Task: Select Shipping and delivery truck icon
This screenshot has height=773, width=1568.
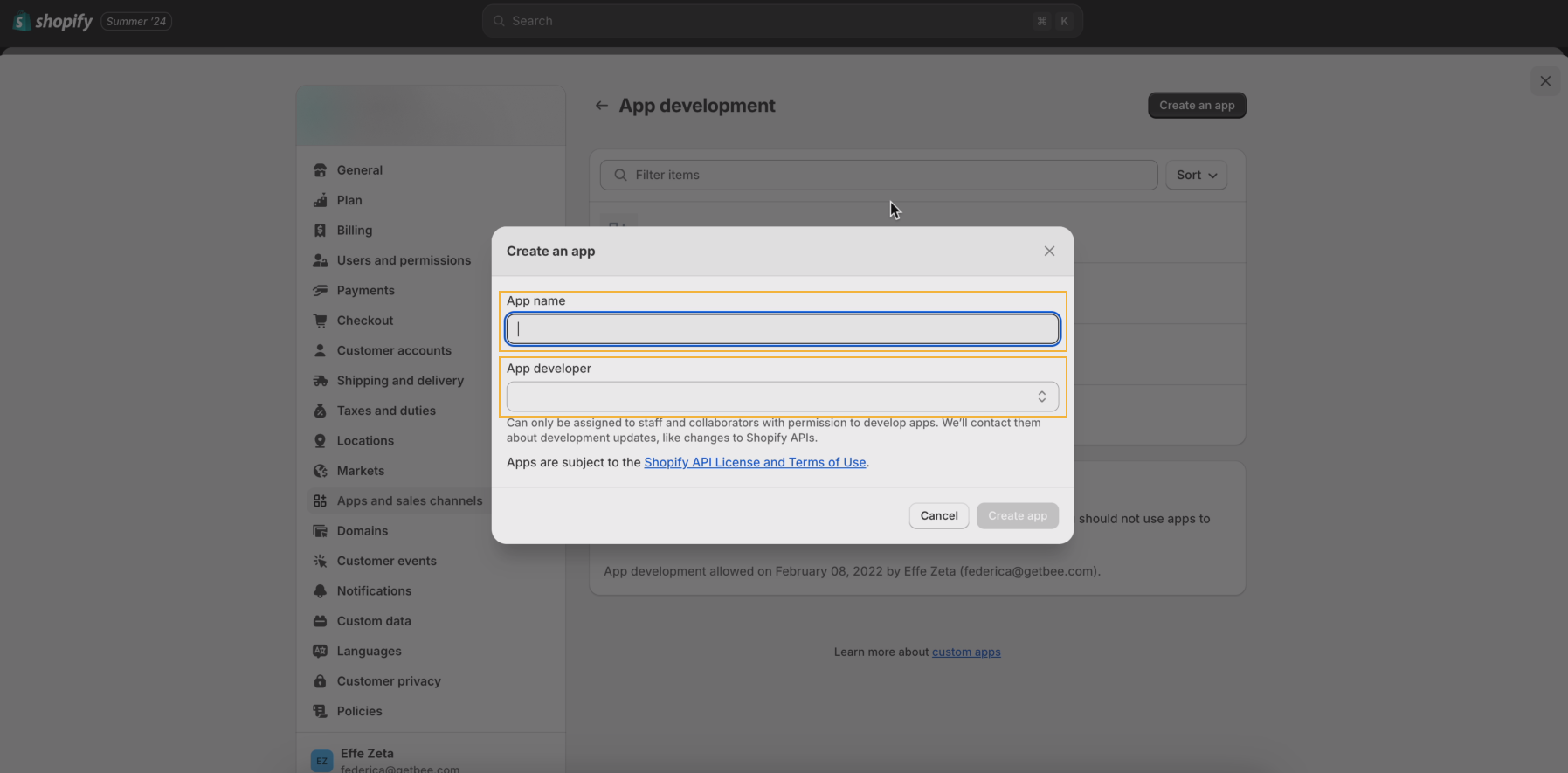Action: (320, 381)
